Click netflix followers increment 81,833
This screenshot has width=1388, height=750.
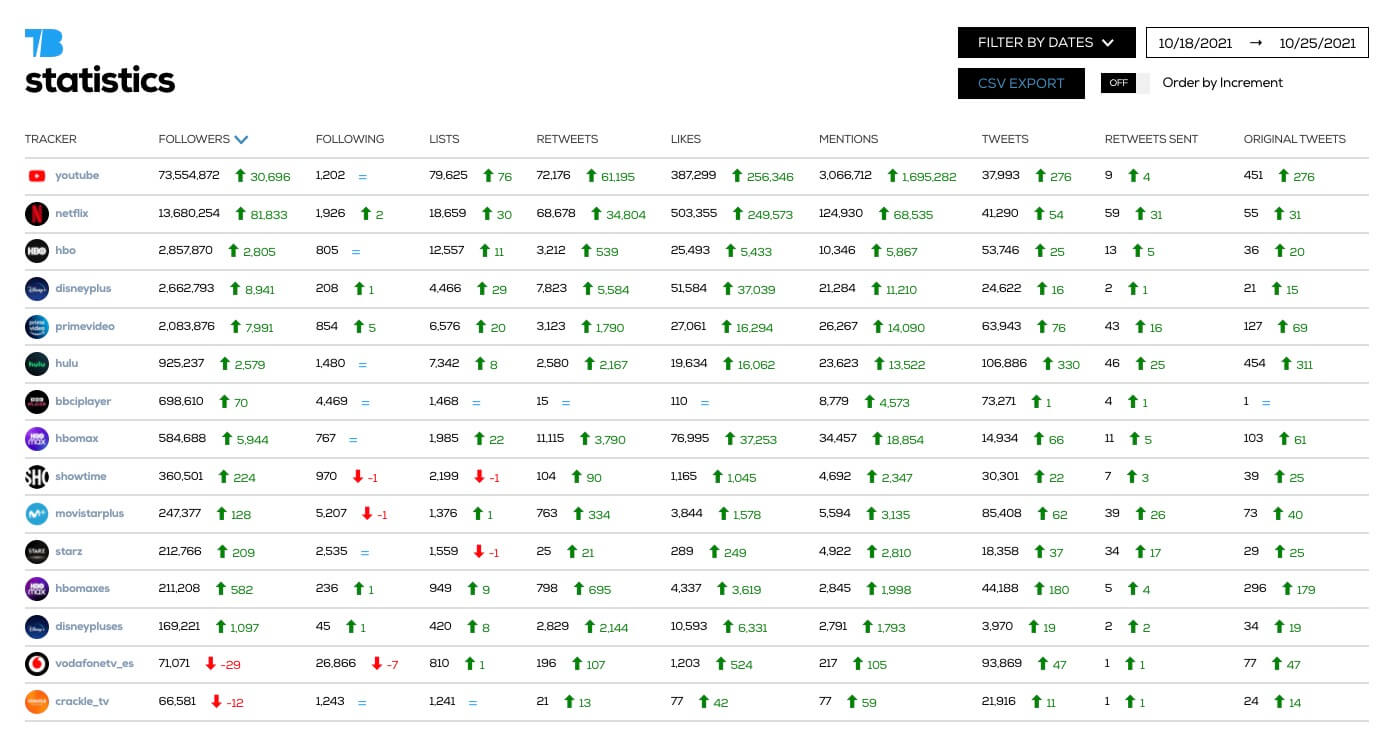[x=268, y=215]
